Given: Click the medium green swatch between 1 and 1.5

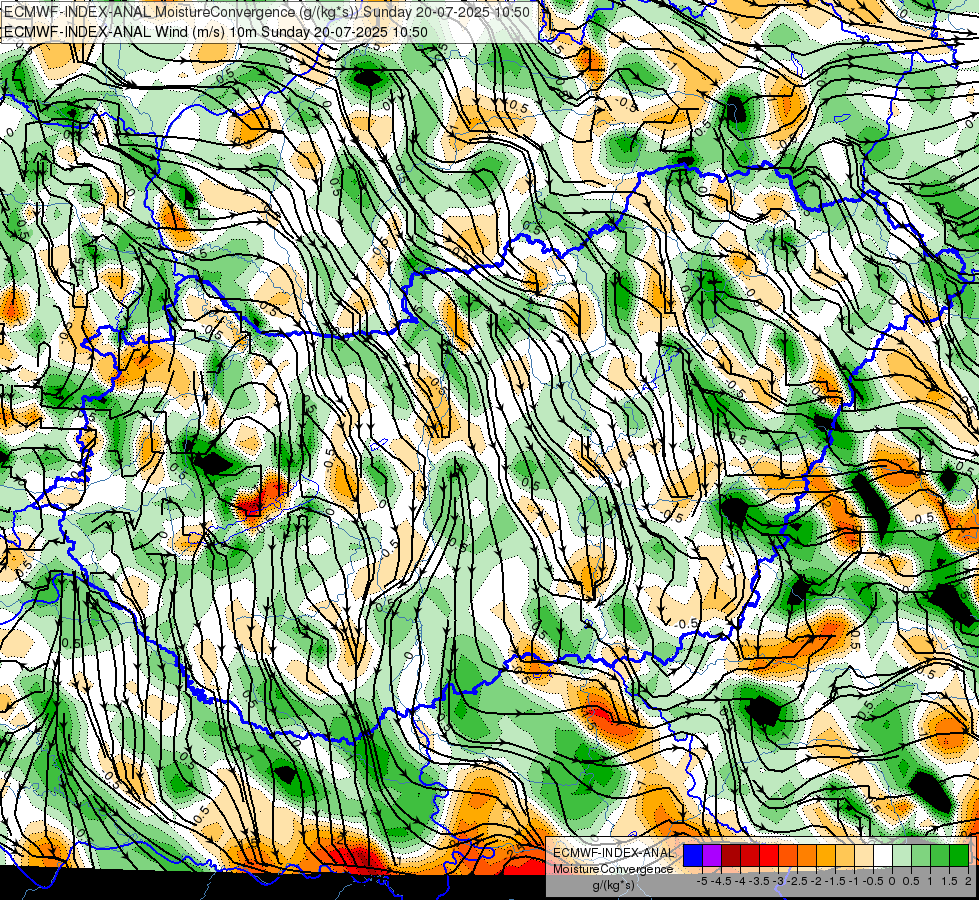Looking at the screenshot, I should coord(940,856).
